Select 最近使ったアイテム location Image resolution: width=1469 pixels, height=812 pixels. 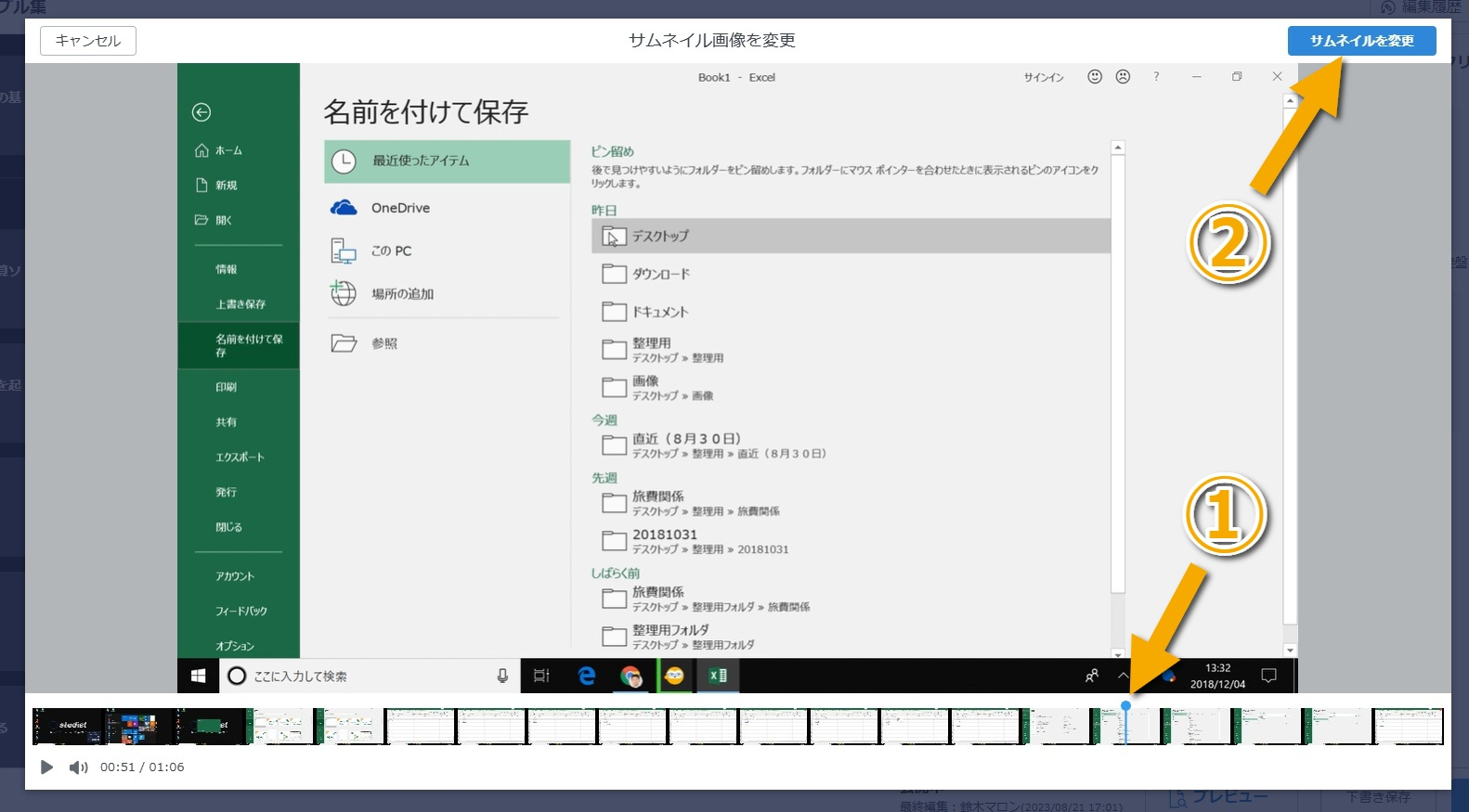(447, 161)
